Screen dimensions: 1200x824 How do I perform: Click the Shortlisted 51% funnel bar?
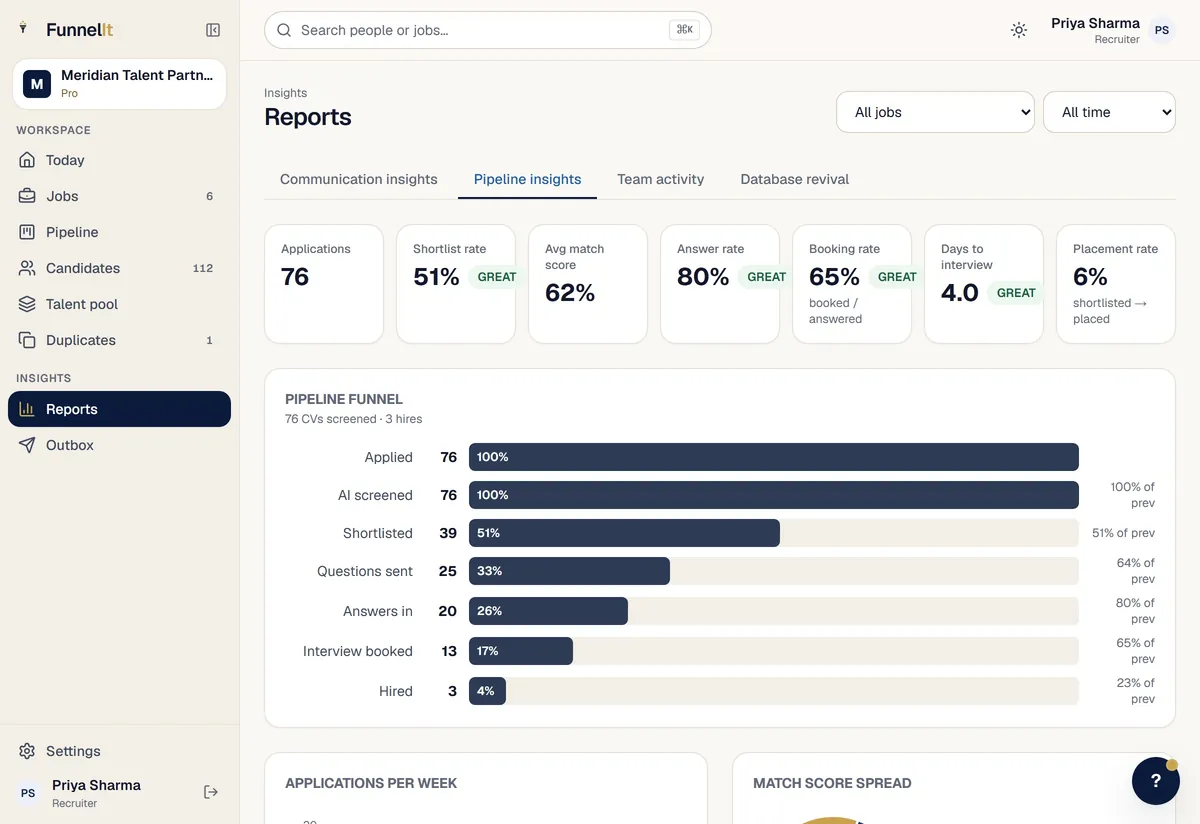pos(624,533)
